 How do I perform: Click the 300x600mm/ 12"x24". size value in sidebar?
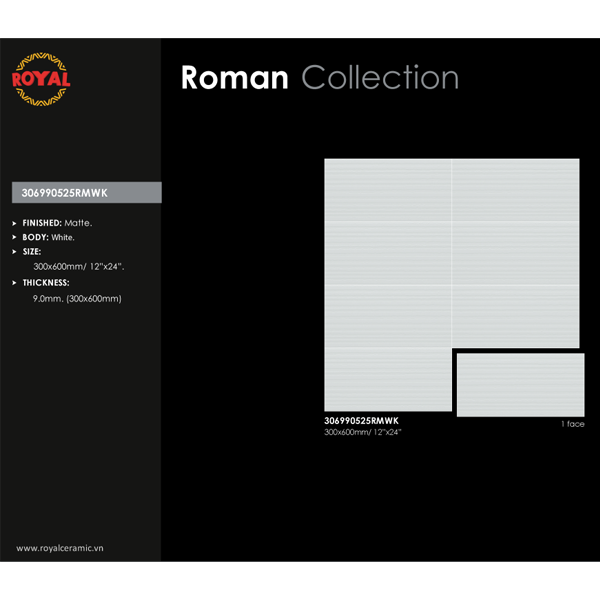coord(78,266)
